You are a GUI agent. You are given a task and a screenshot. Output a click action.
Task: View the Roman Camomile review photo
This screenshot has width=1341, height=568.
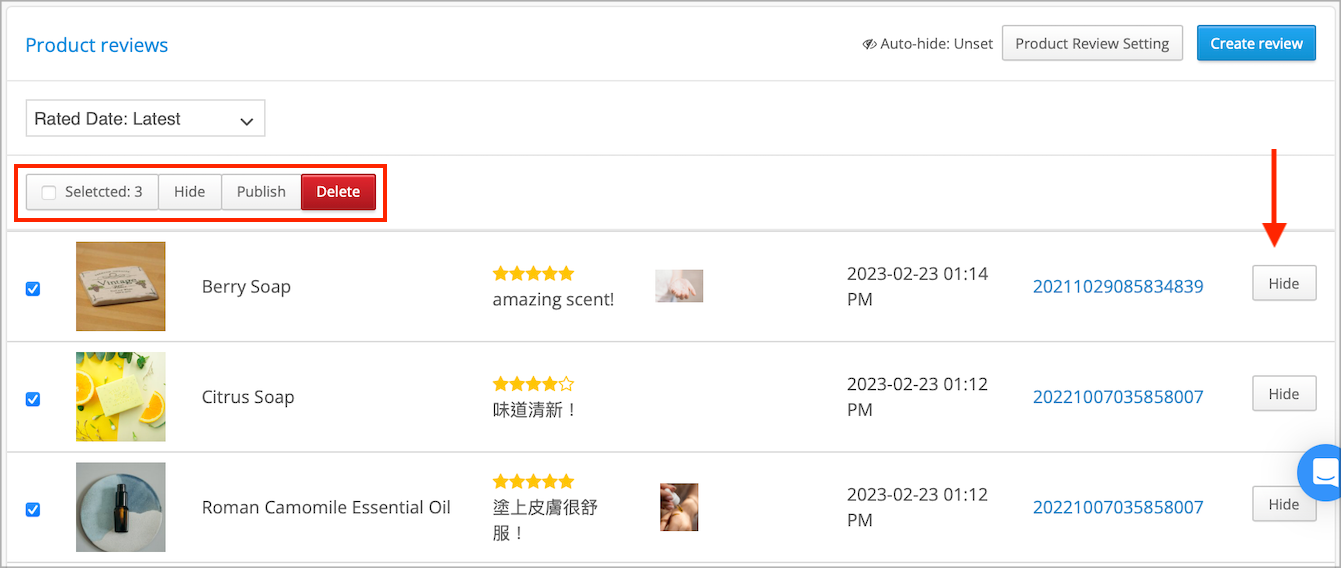(679, 507)
